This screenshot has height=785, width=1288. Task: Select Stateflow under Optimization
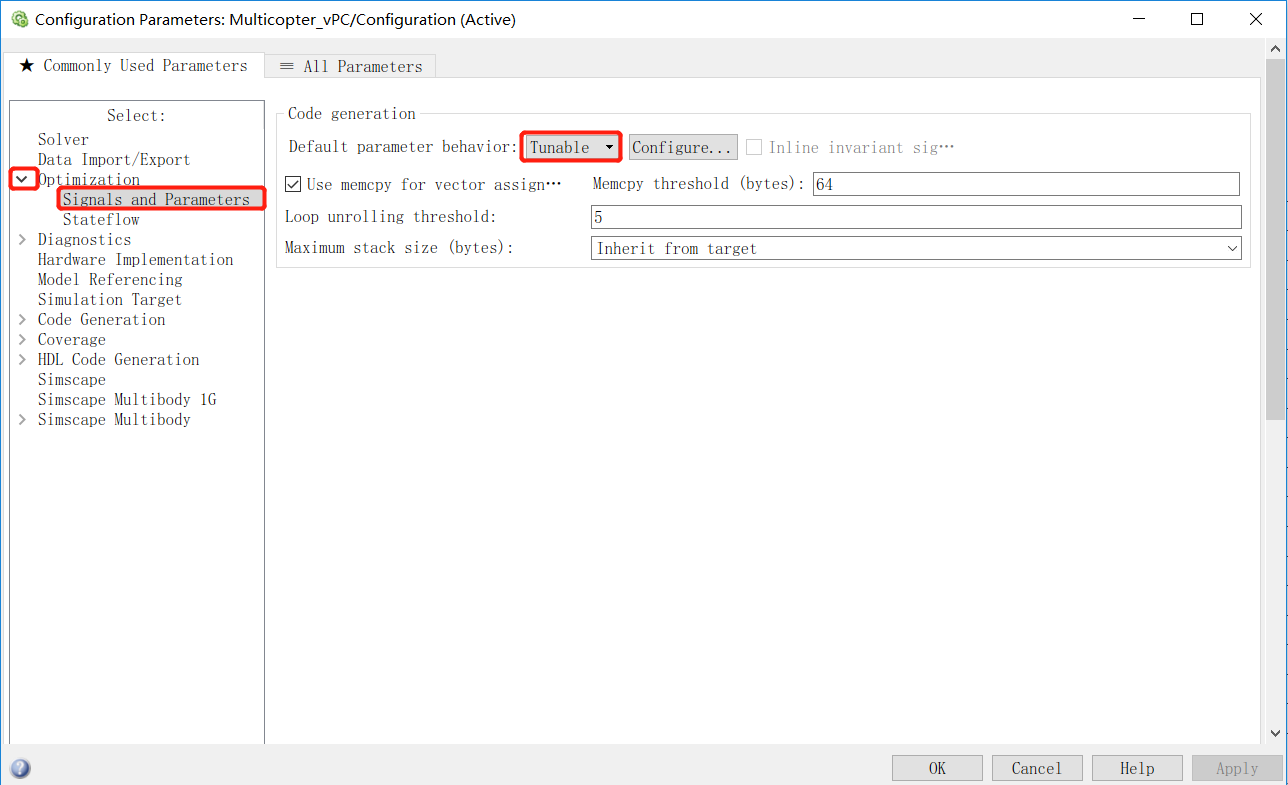click(x=101, y=219)
